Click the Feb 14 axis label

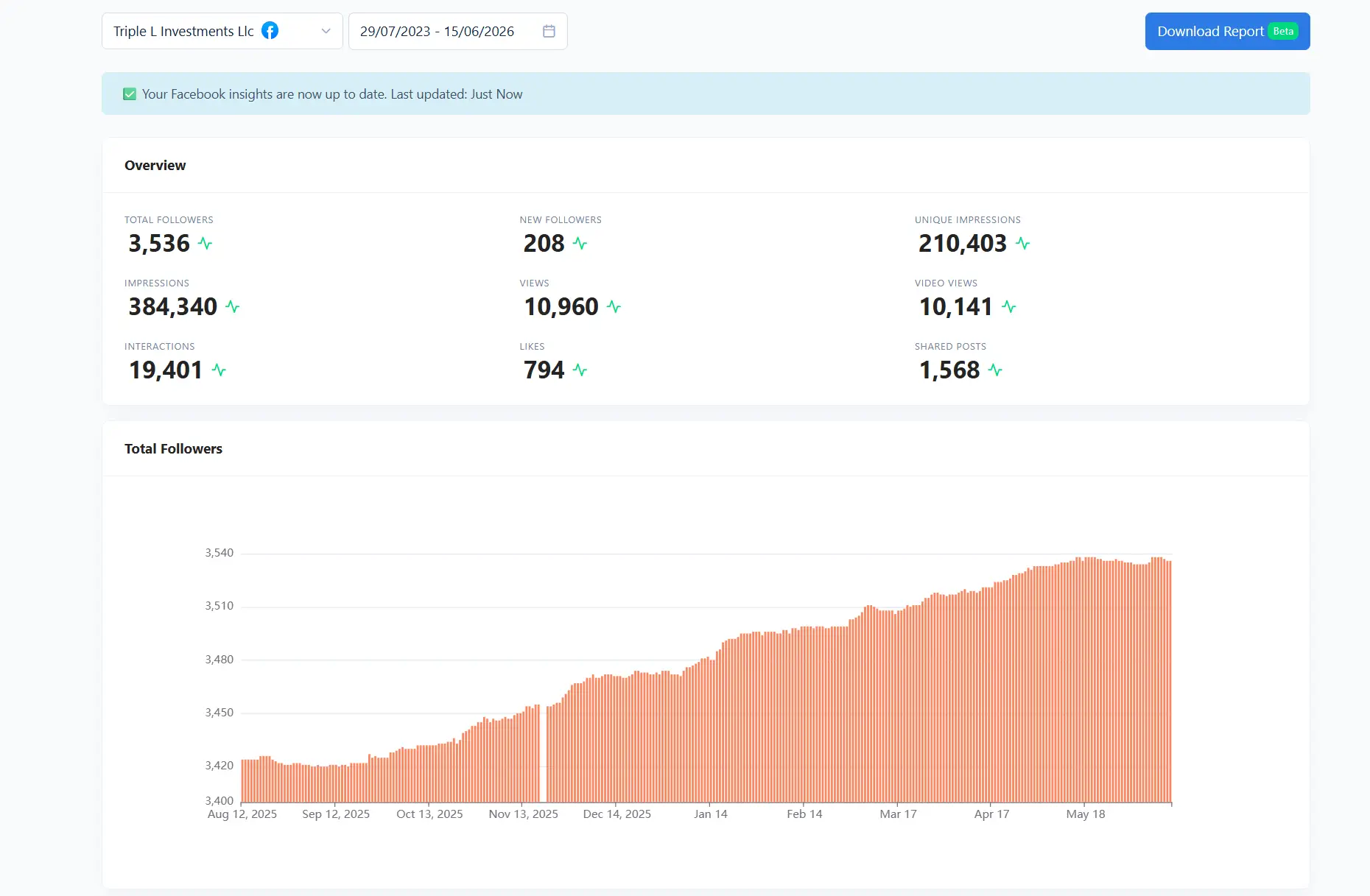tap(804, 814)
